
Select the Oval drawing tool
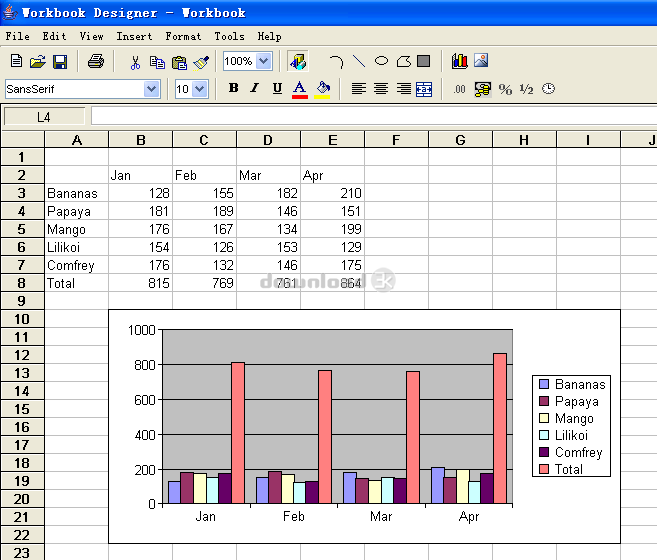click(x=381, y=61)
